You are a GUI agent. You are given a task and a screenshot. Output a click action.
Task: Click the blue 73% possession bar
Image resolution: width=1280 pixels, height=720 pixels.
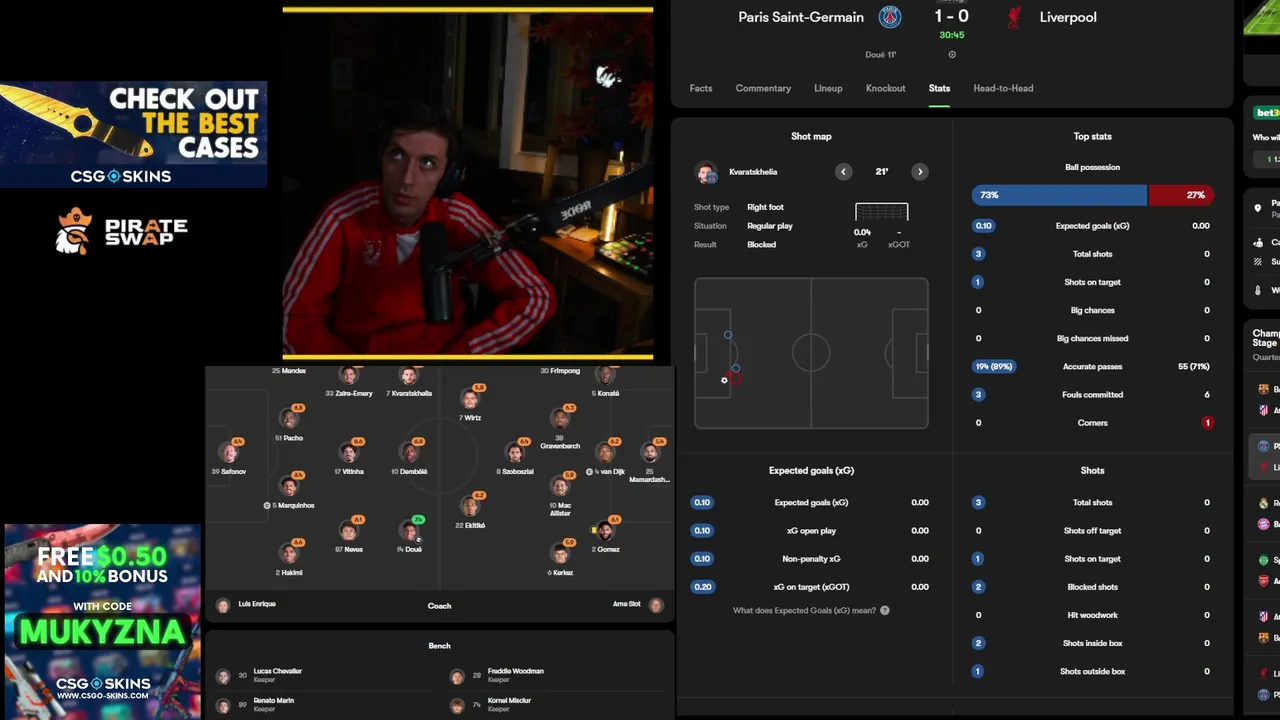tap(1059, 195)
